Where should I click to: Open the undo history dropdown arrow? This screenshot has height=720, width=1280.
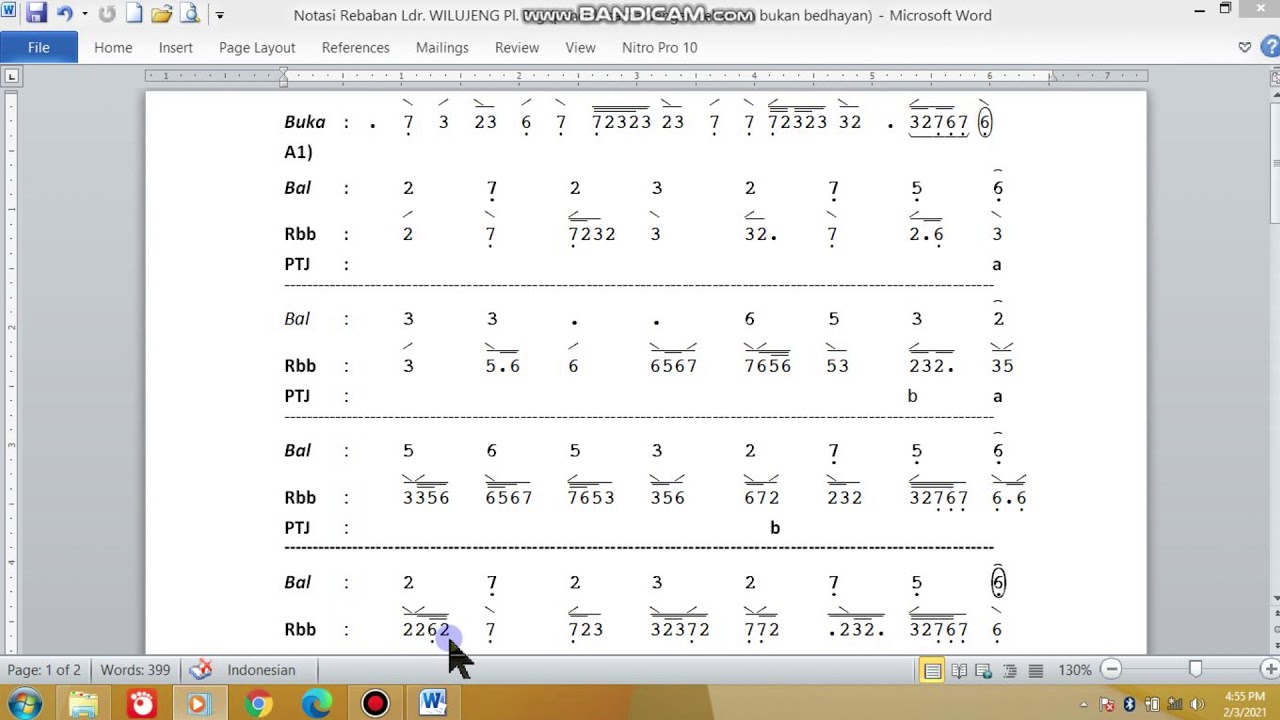point(84,15)
